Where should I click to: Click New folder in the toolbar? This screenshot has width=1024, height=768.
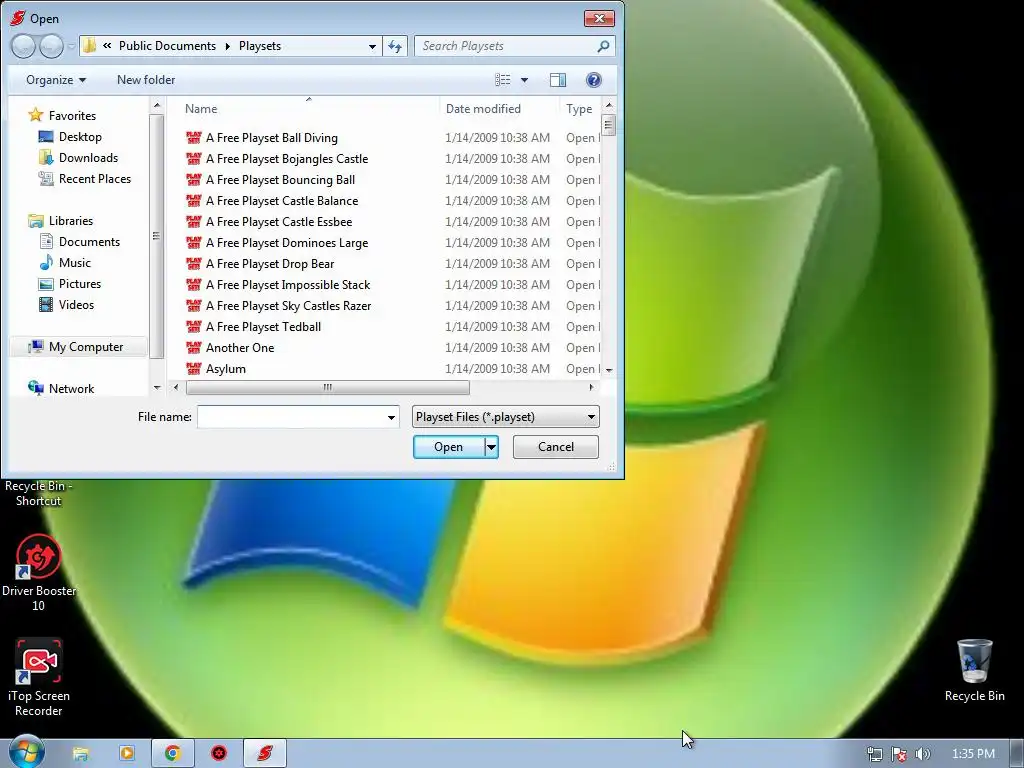pyautogui.click(x=146, y=80)
